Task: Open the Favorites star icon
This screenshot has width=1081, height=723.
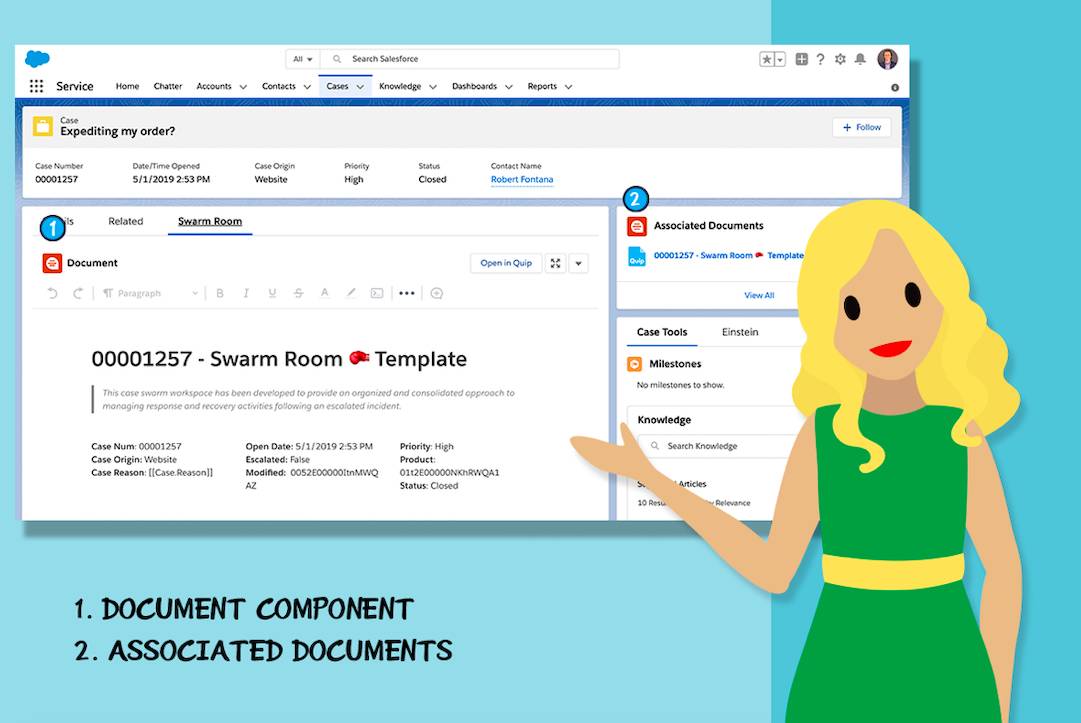Action: (x=767, y=59)
